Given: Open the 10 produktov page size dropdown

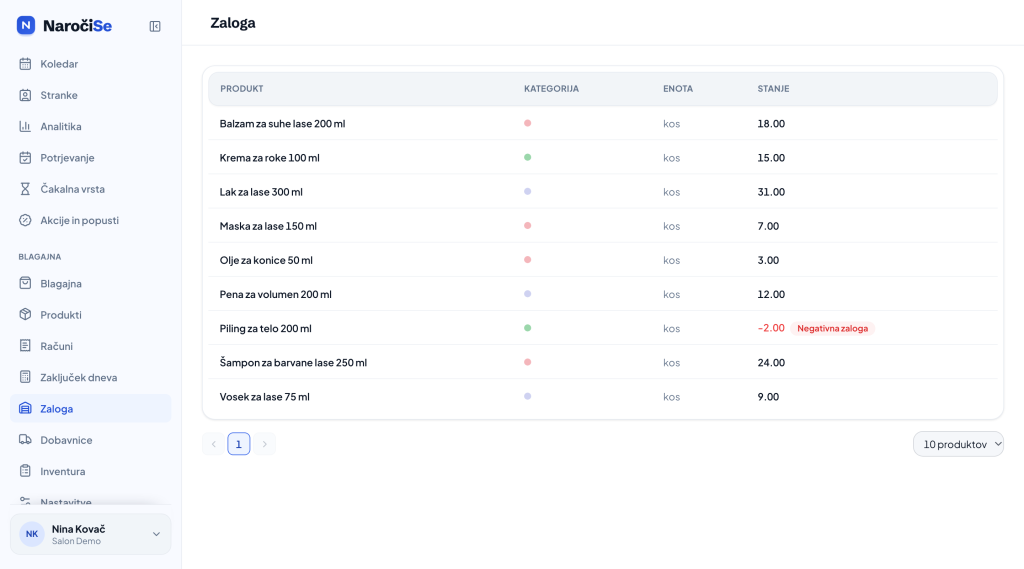Looking at the screenshot, I should point(958,444).
